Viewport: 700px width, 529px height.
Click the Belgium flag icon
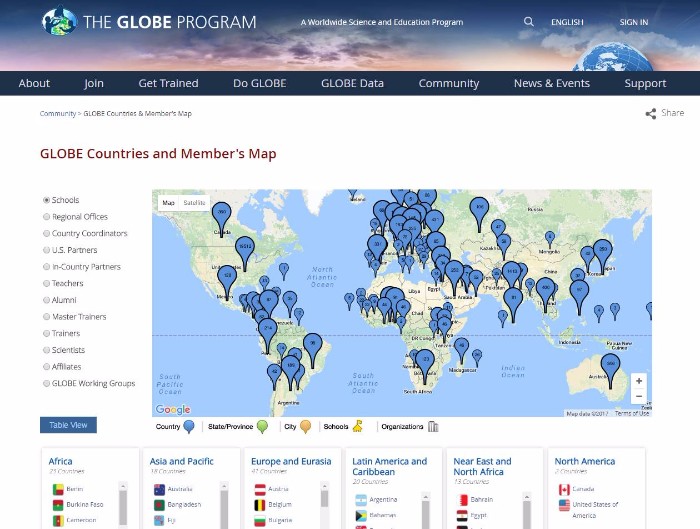click(260, 505)
